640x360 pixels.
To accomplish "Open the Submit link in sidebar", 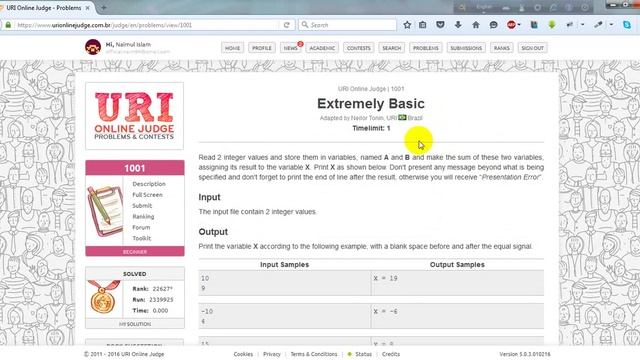I will coord(142,206).
